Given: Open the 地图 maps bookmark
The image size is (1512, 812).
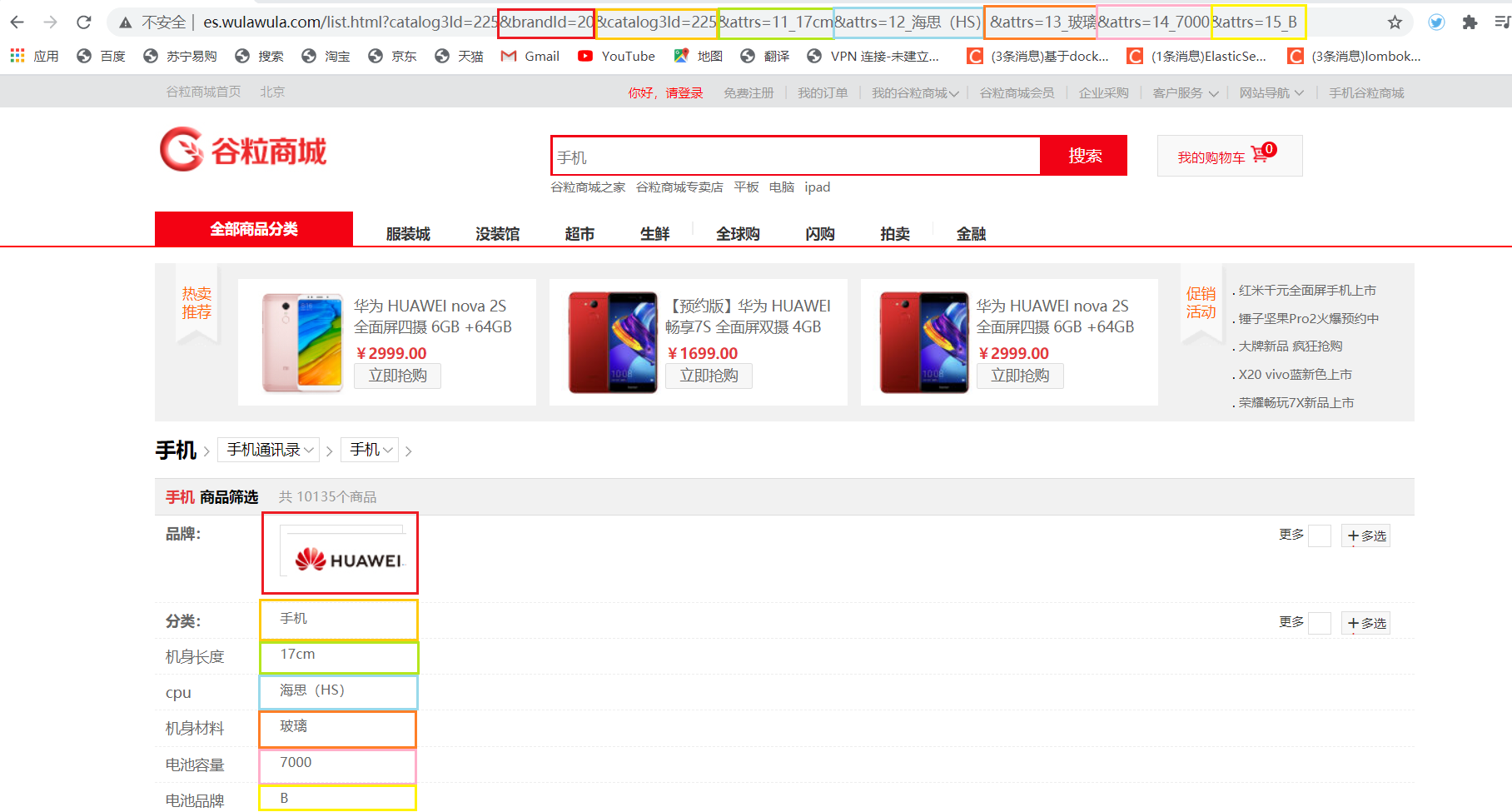Looking at the screenshot, I should 698,56.
